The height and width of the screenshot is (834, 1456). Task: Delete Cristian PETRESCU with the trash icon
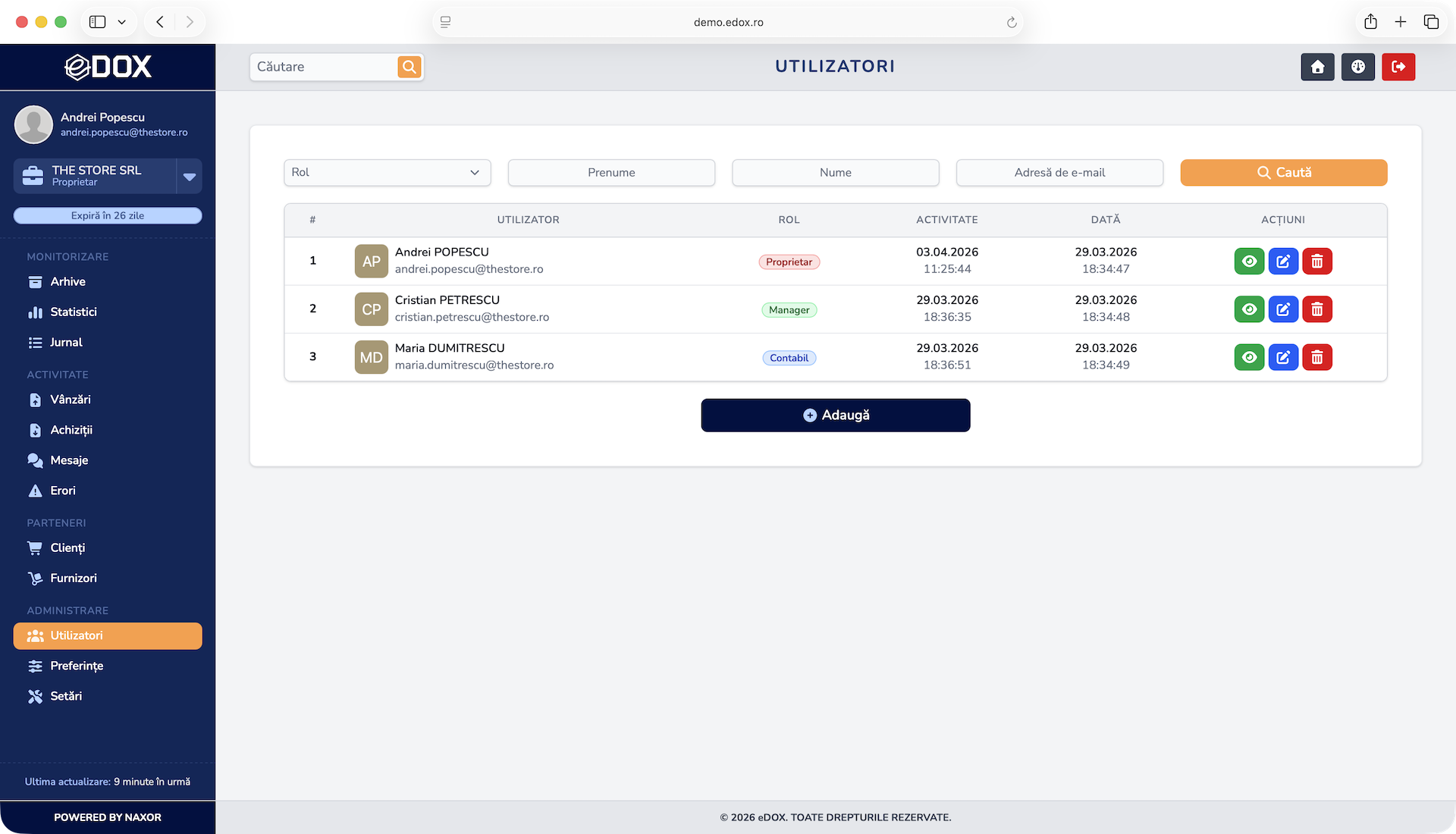[1317, 309]
